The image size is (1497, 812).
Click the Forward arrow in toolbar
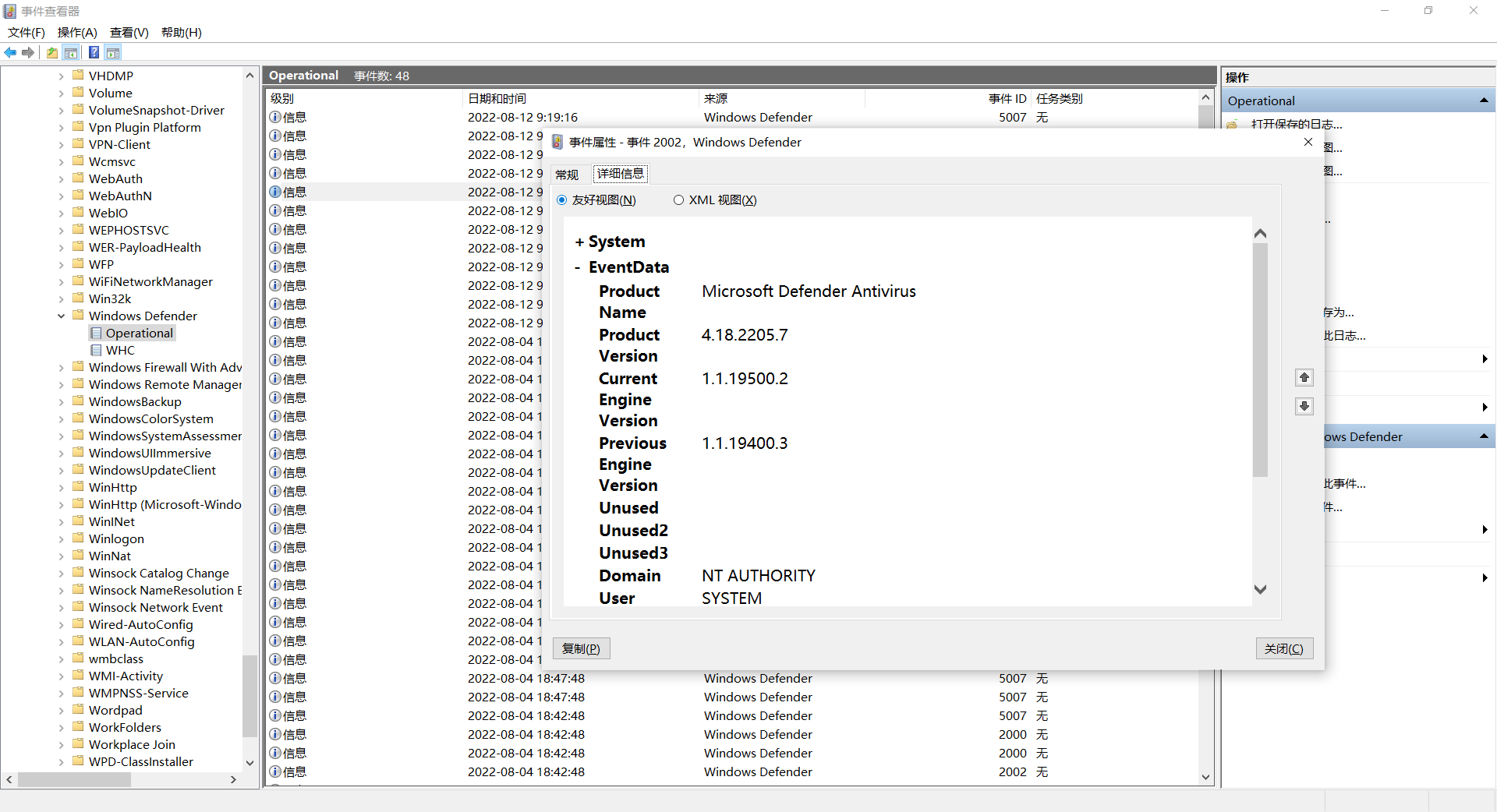tap(28, 53)
